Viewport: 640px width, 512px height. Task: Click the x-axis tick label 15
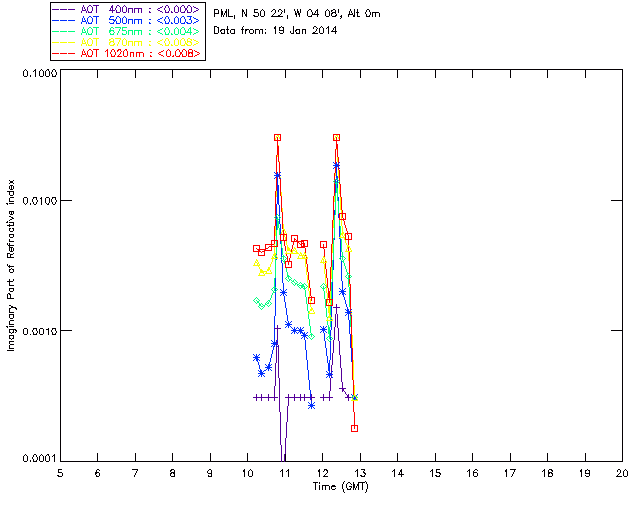[435, 473]
